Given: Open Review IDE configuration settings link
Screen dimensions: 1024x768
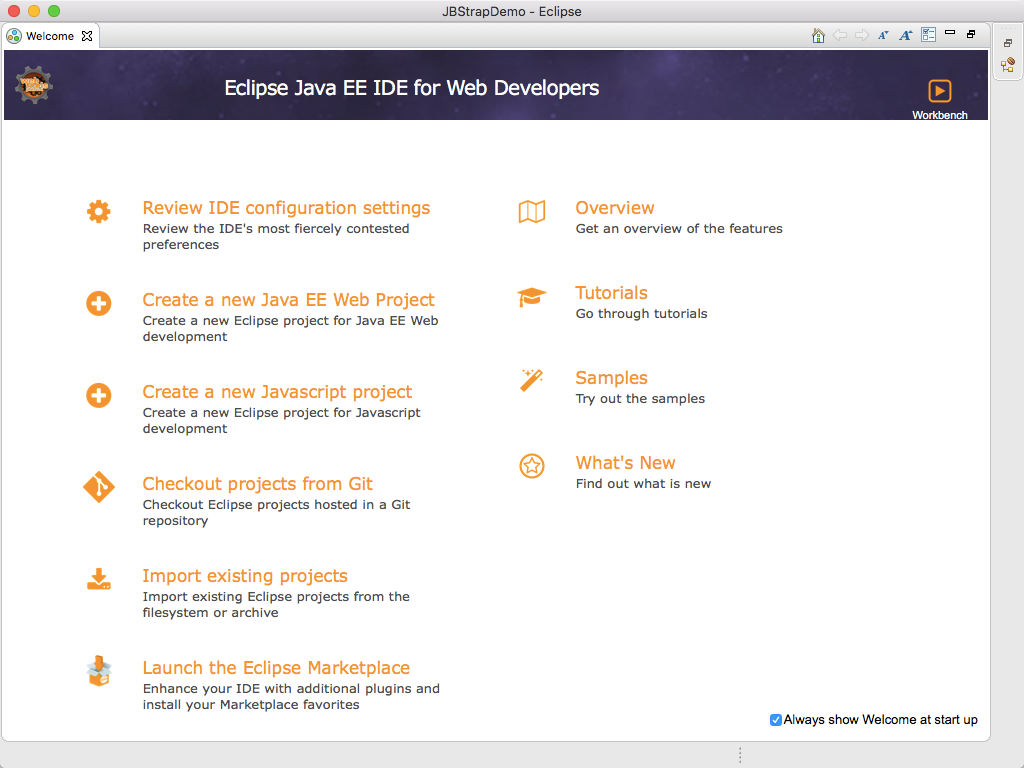Looking at the screenshot, I should pyautogui.click(x=286, y=208).
